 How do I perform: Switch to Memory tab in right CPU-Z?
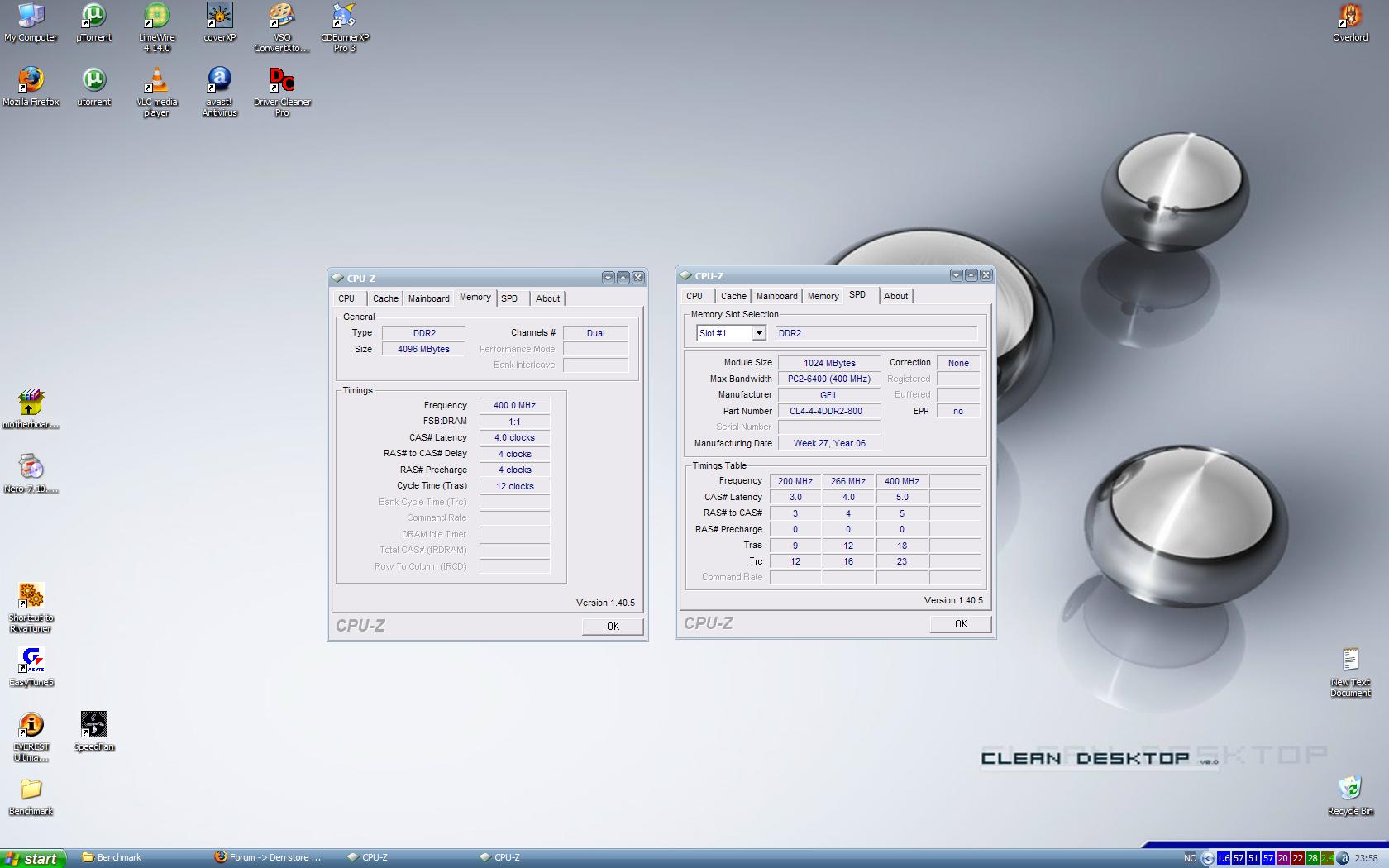tap(823, 296)
